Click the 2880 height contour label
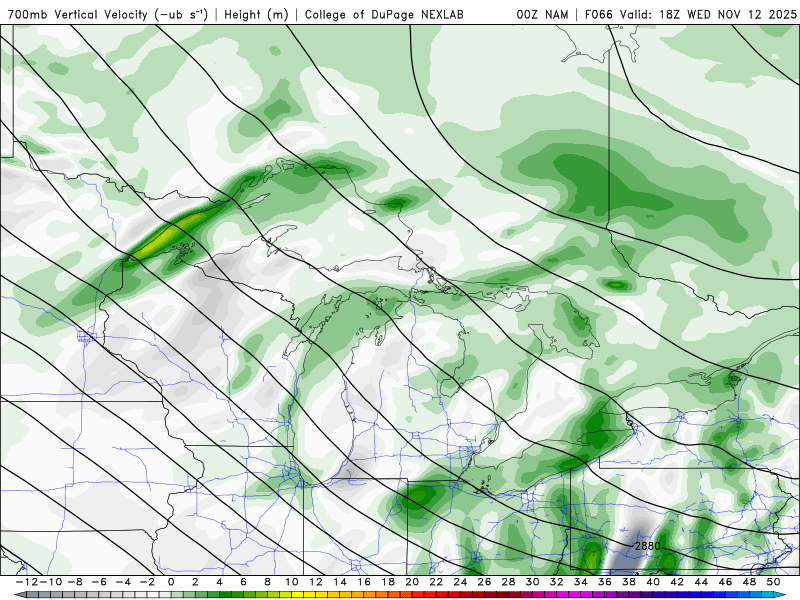 (x=647, y=546)
